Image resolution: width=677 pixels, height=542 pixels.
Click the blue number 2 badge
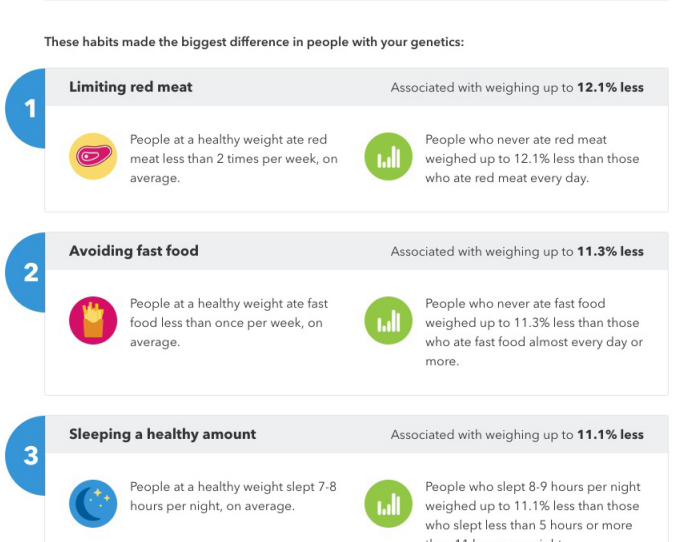coord(25,273)
